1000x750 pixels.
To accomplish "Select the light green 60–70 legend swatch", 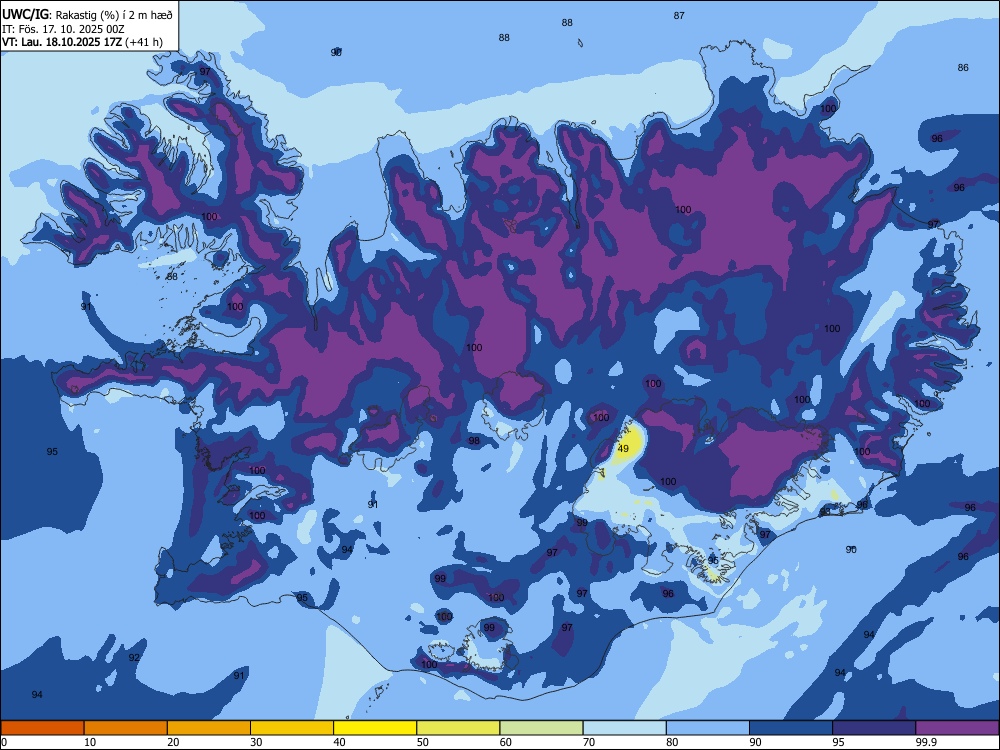I will point(541,728).
